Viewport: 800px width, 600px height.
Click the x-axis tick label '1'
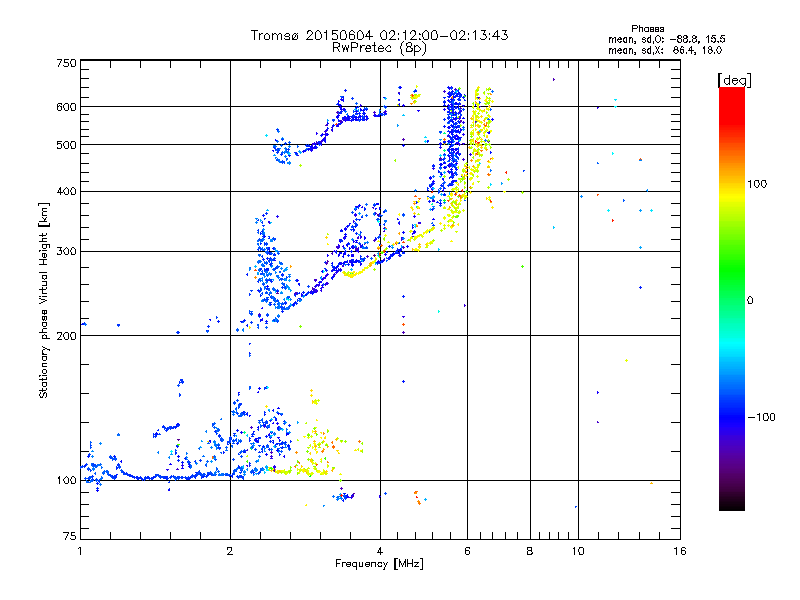coord(80,551)
